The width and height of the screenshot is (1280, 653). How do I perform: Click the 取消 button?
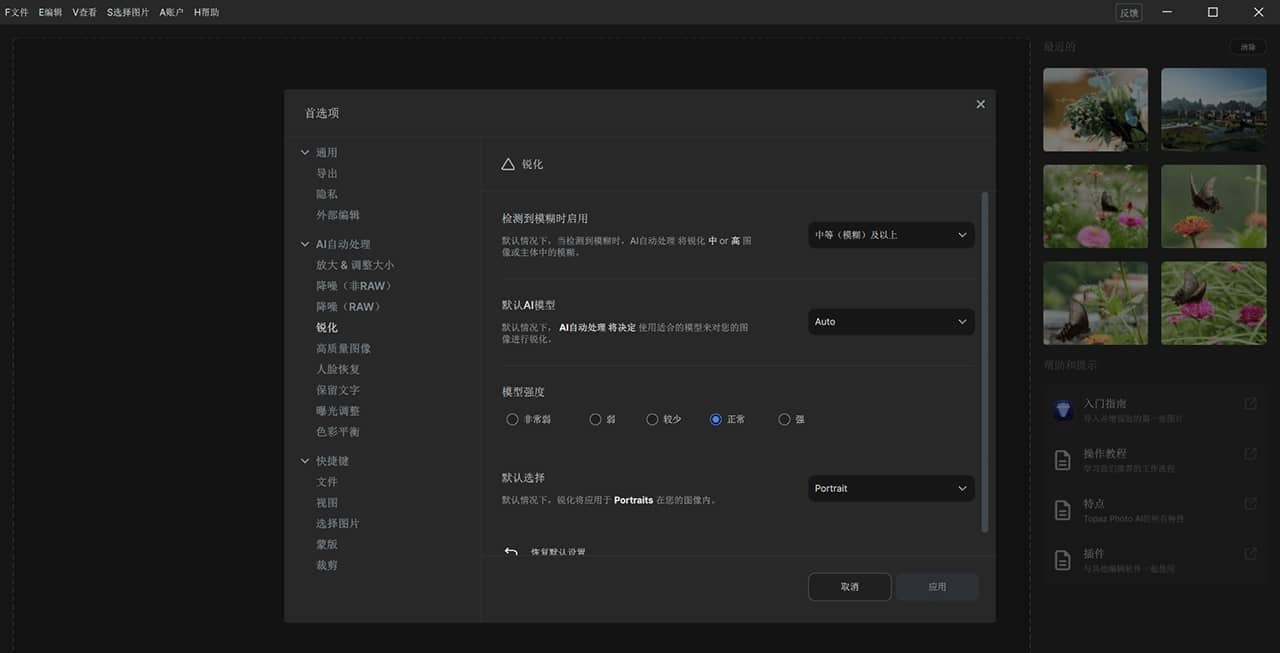click(849, 587)
